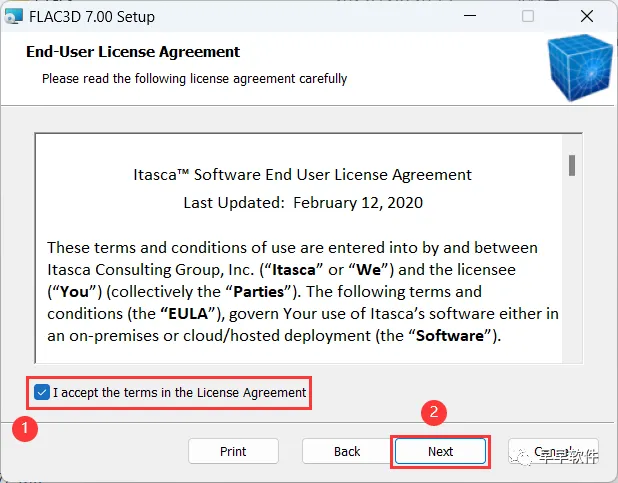Screen dimensions: 618x483
Task: Close the FLAC3D Setup window
Action: coord(587,16)
